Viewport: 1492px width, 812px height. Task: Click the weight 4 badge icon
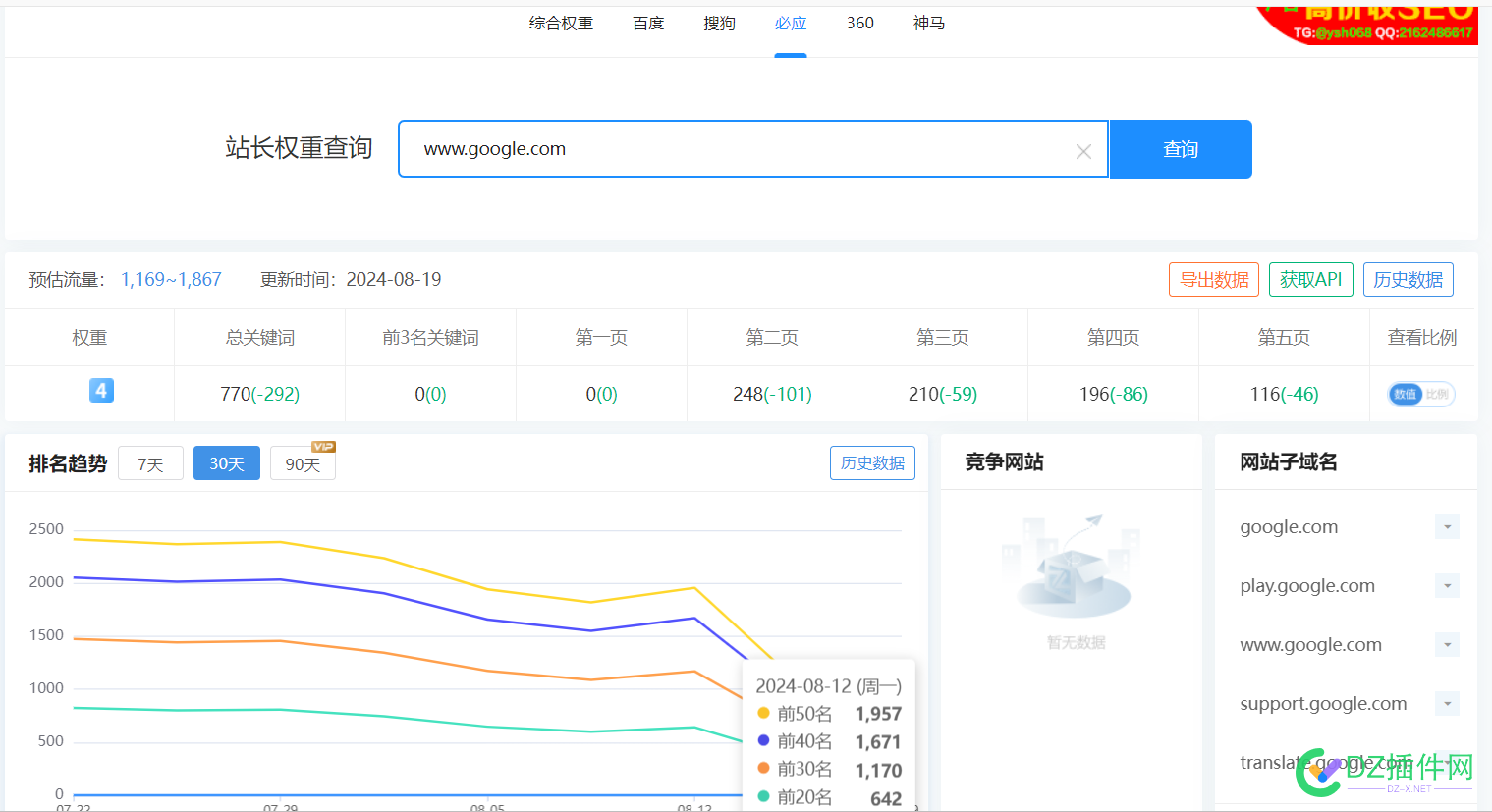click(x=101, y=390)
